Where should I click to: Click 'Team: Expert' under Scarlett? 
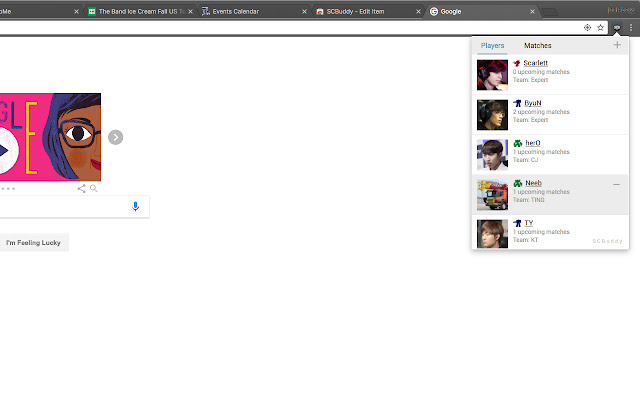click(x=530, y=80)
